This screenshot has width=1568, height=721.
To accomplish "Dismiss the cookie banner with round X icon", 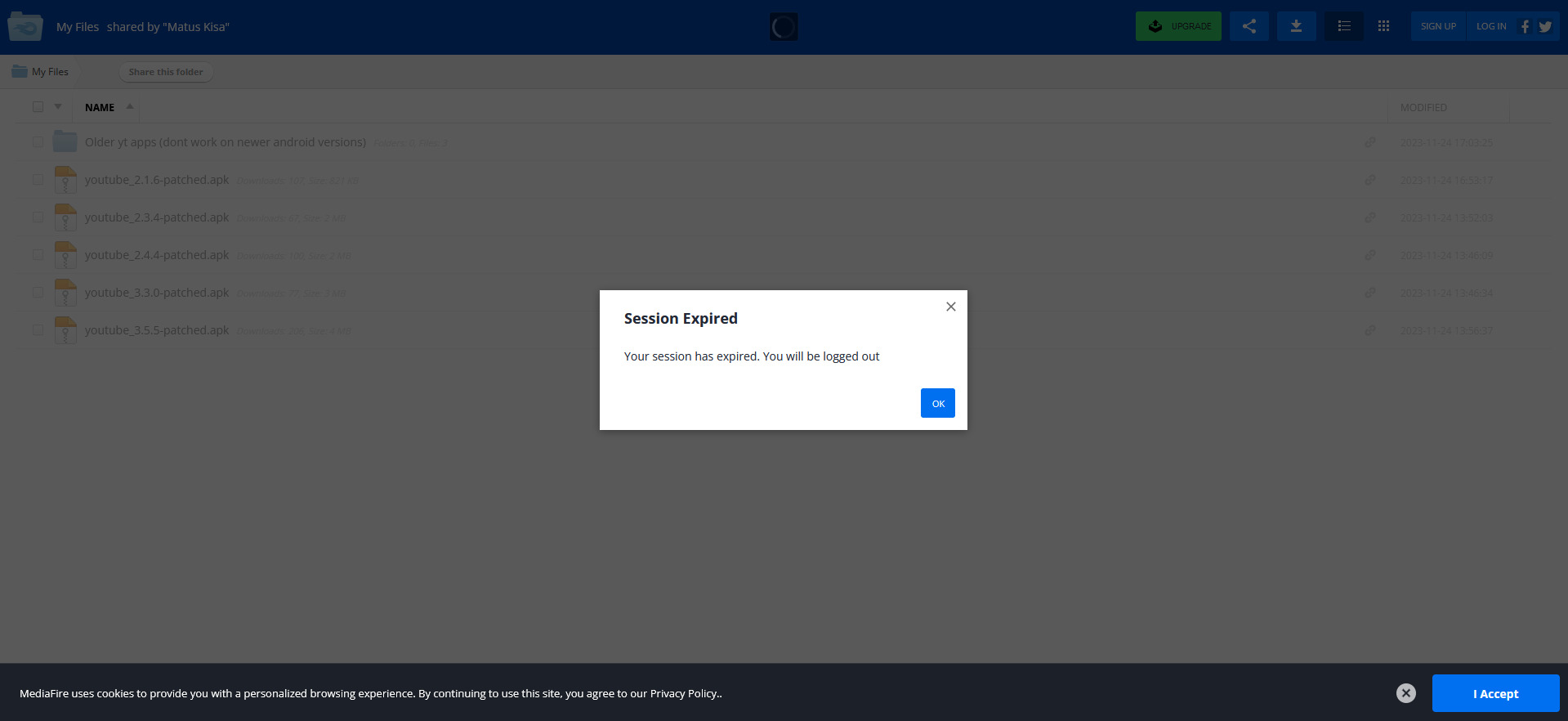I will pos(1405,693).
